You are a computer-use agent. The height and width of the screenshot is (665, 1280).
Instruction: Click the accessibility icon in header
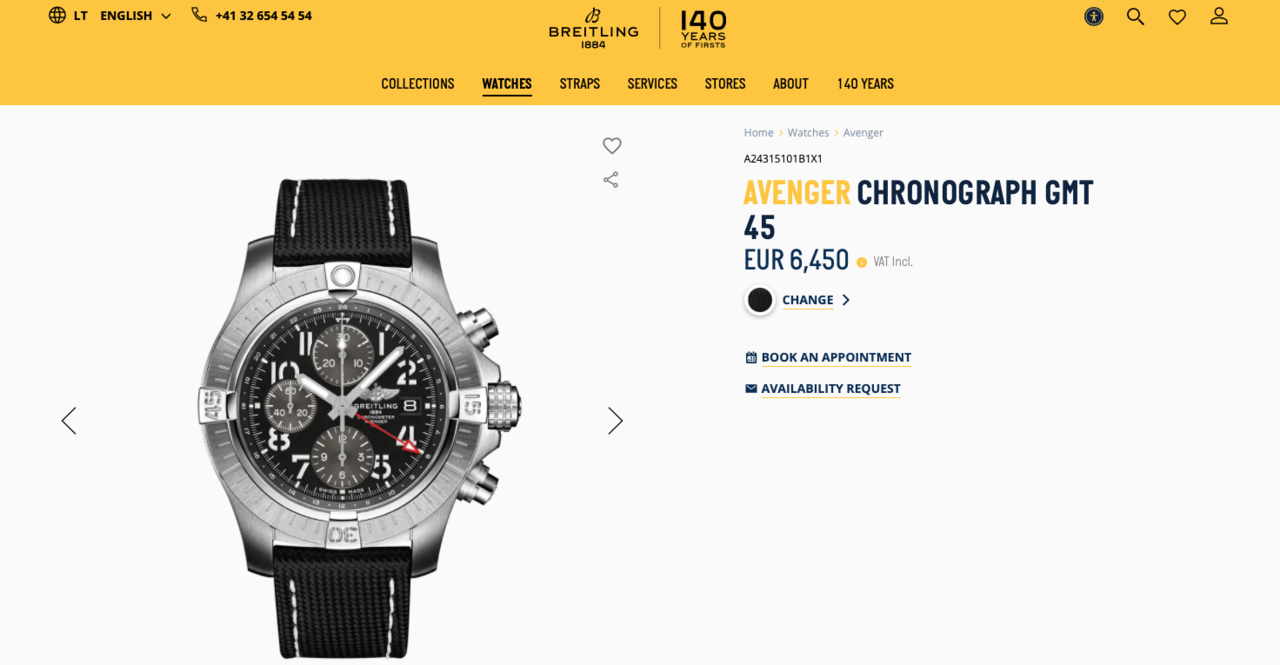(x=1094, y=16)
